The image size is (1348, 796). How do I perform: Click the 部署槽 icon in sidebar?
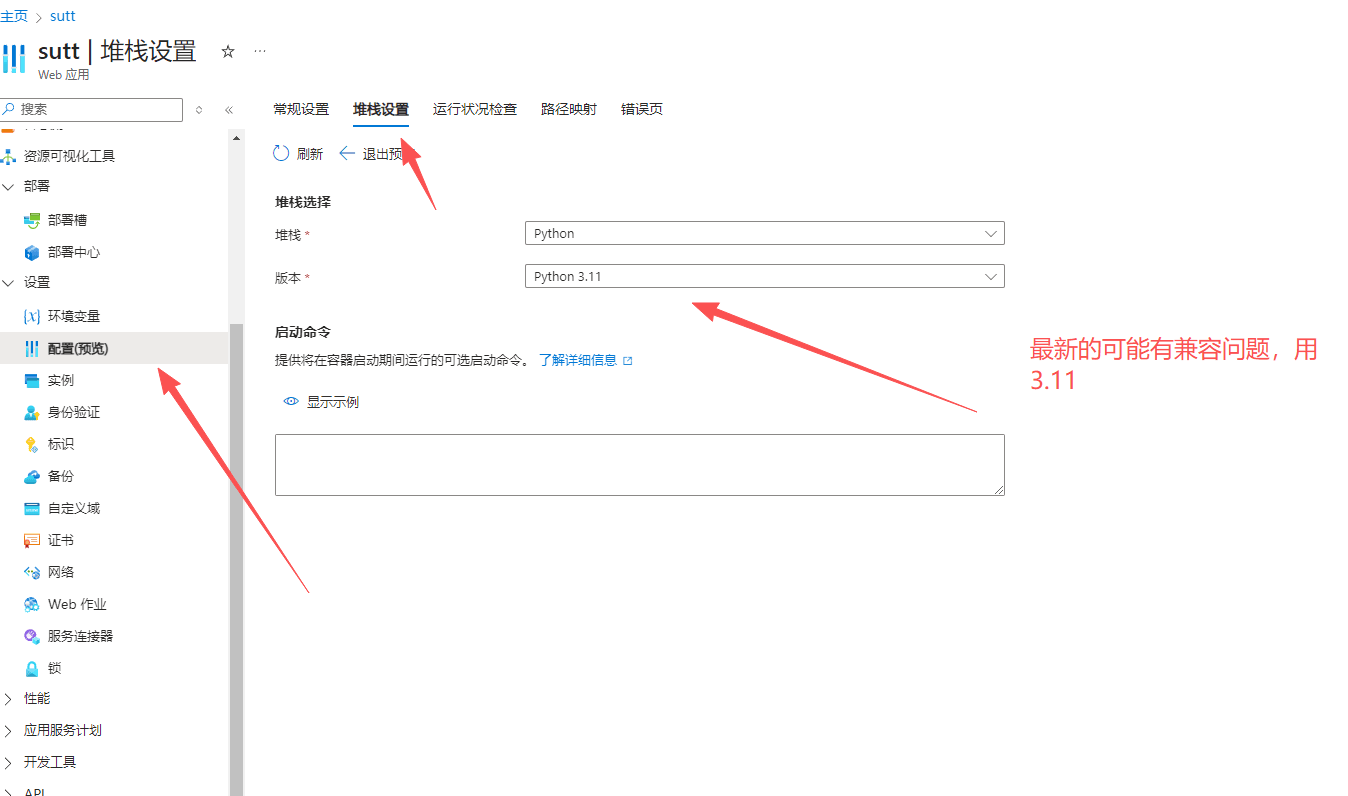tap(32, 220)
